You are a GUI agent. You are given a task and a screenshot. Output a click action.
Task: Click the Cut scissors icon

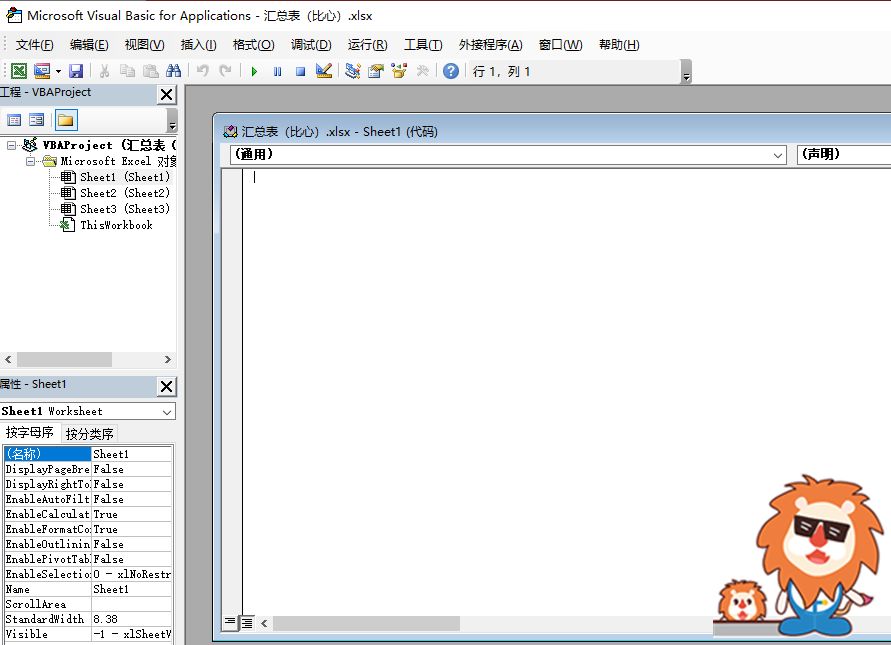pos(104,71)
